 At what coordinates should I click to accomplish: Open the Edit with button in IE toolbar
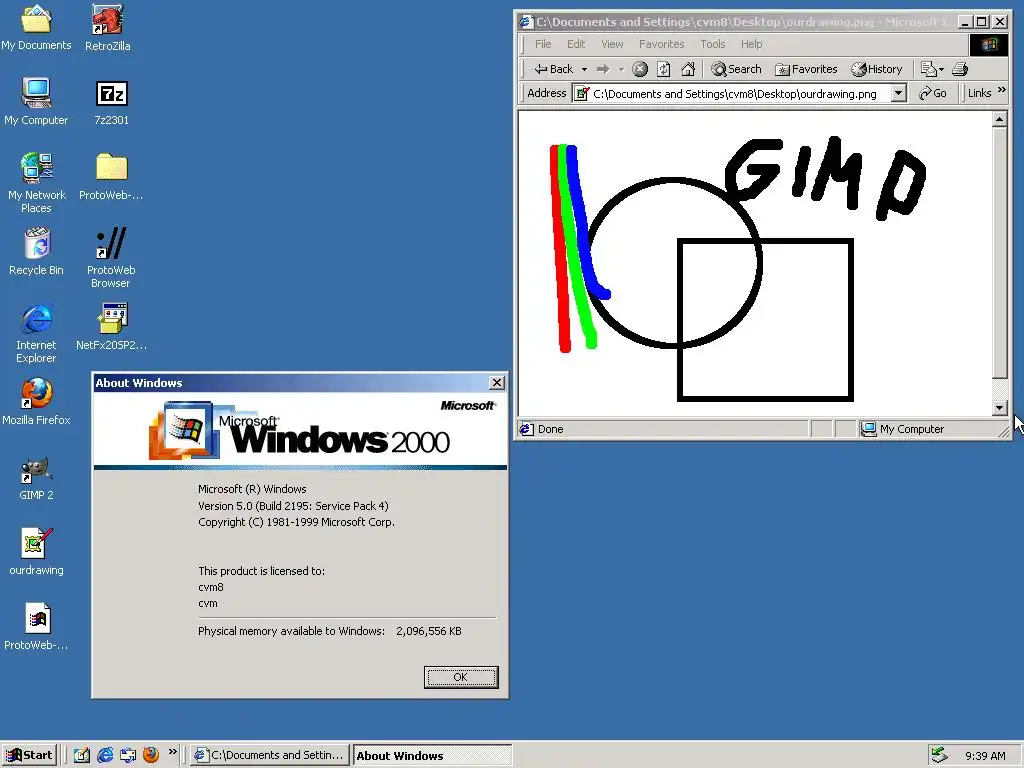tap(928, 69)
